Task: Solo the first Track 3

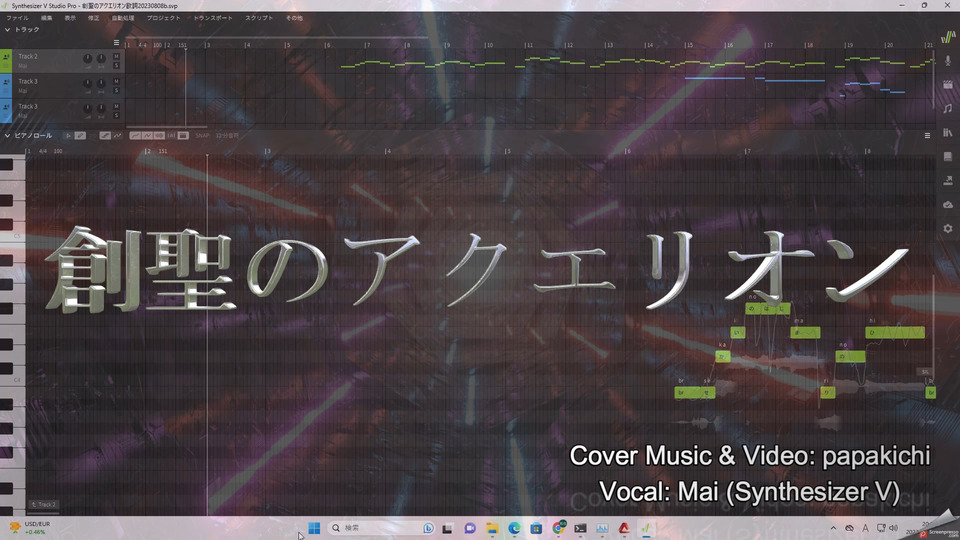Action: tap(116, 90)
